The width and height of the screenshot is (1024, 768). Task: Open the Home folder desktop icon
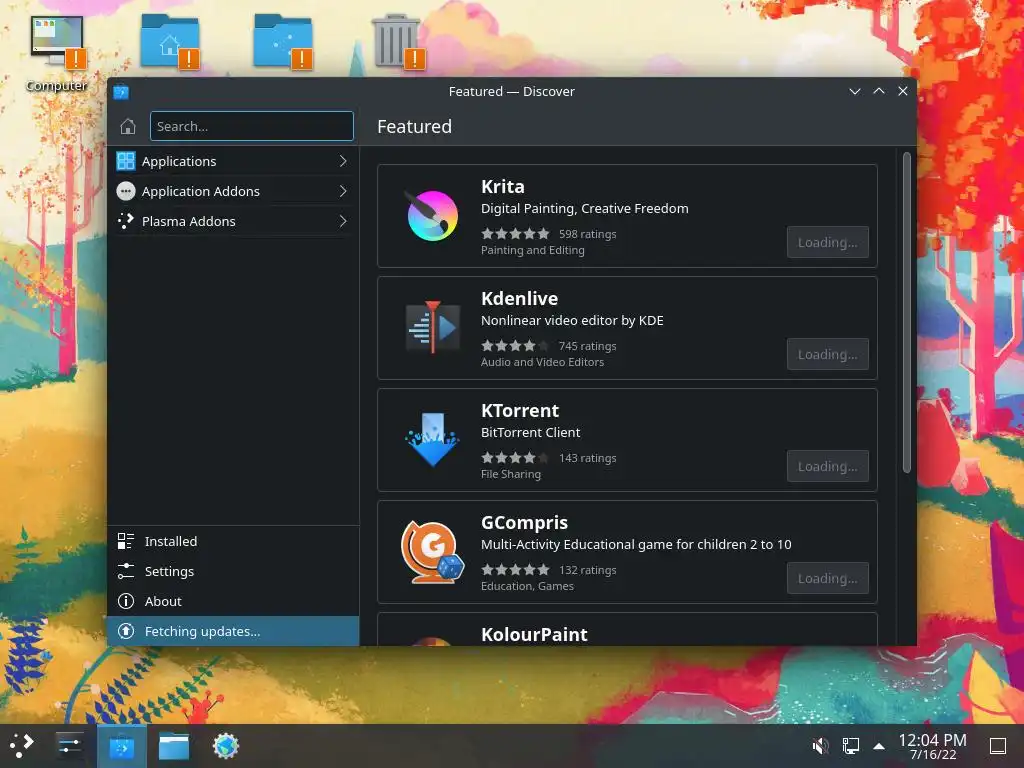click(170, 42)
